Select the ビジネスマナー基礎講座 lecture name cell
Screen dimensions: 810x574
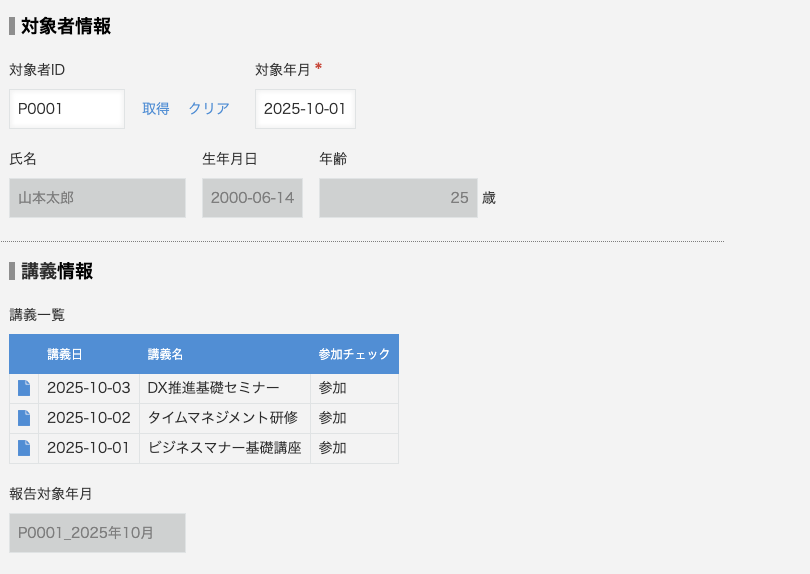pos(224,448)
